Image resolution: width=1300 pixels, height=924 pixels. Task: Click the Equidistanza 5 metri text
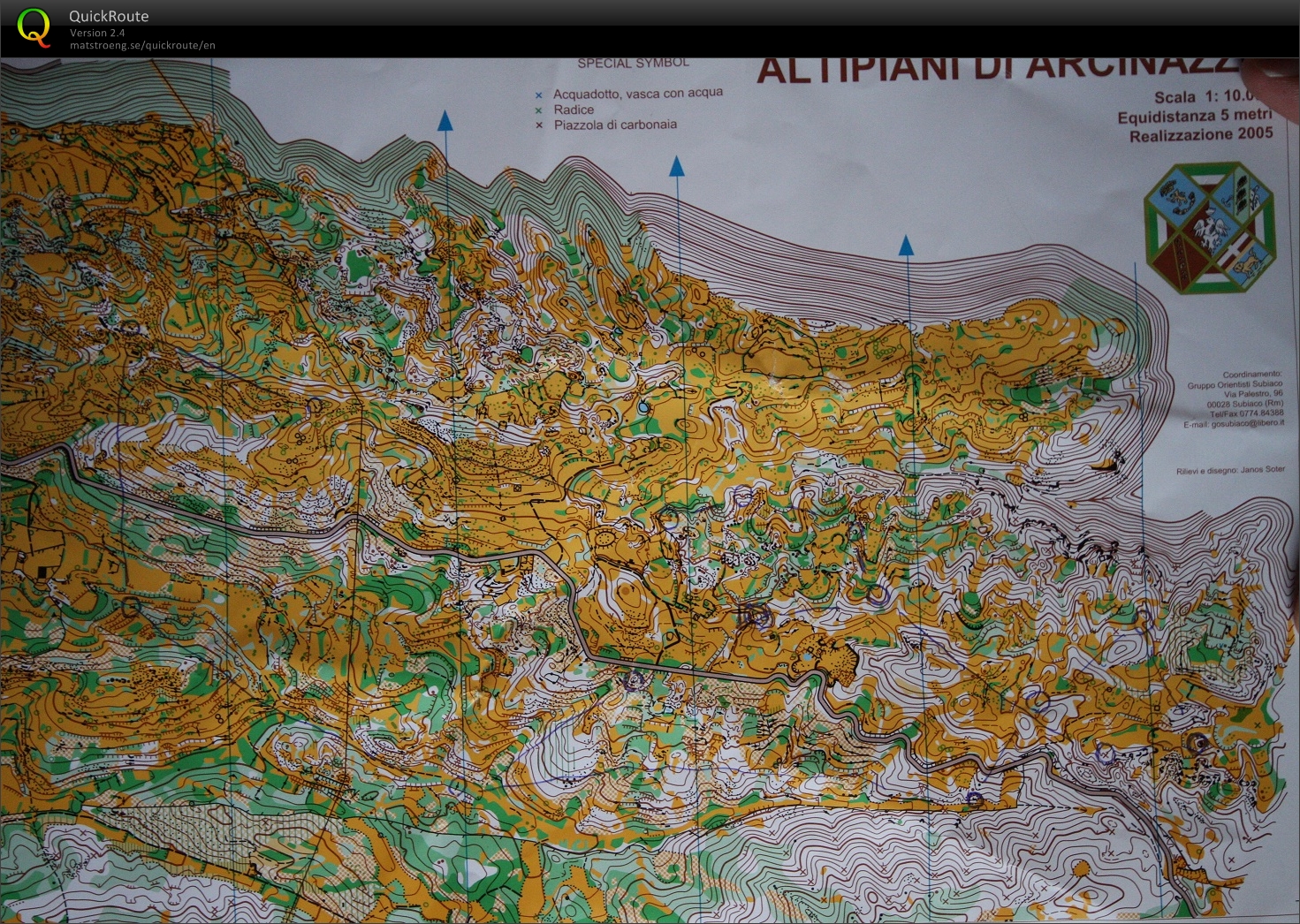point(1195,117)
